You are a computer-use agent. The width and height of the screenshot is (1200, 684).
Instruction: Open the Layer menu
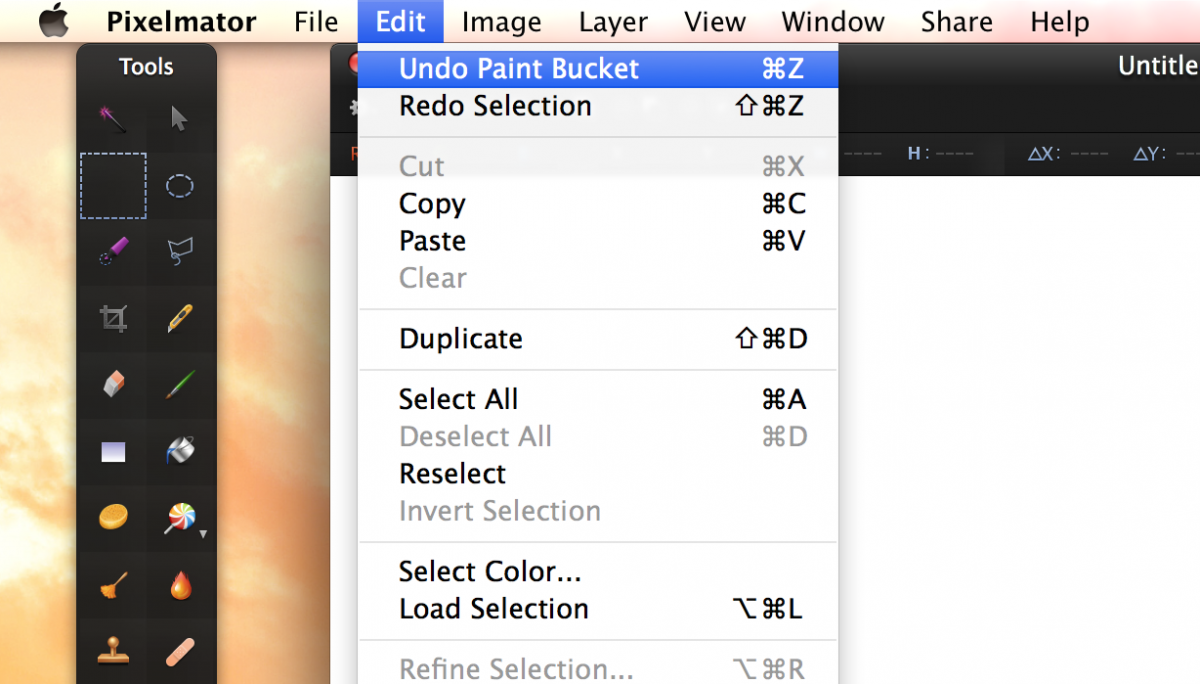pos(613,21)
